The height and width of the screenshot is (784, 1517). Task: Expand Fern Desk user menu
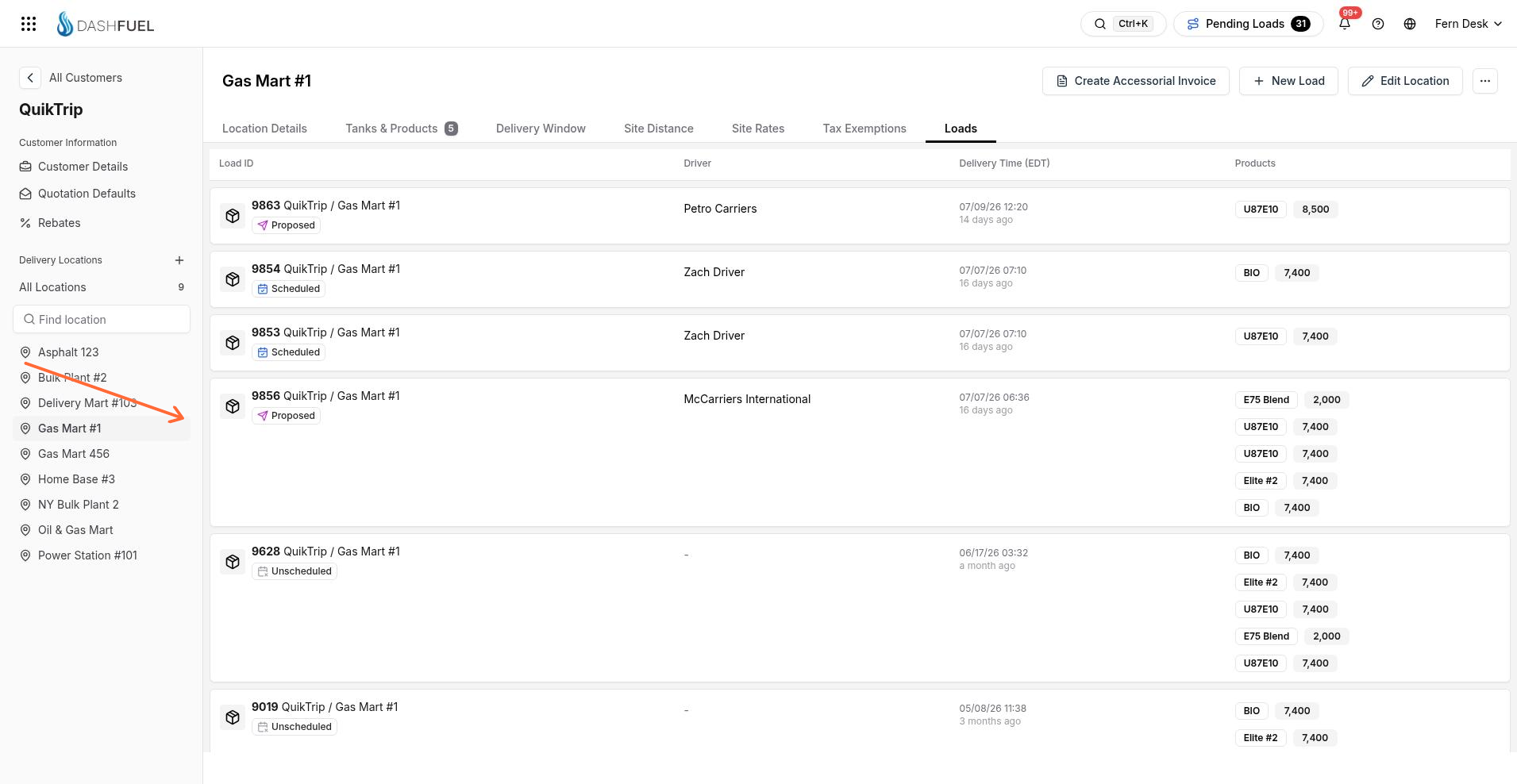pyautogui.click(x=1468, y=24)
